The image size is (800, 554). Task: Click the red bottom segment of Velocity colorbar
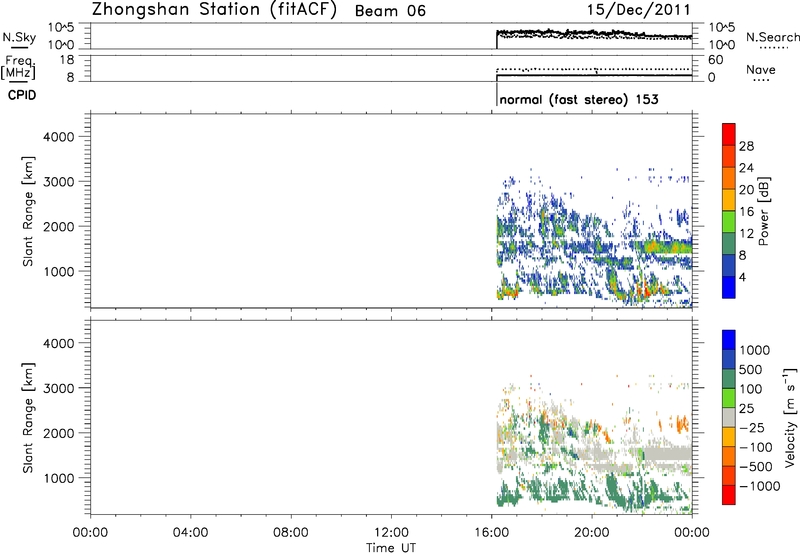point(729,495)
